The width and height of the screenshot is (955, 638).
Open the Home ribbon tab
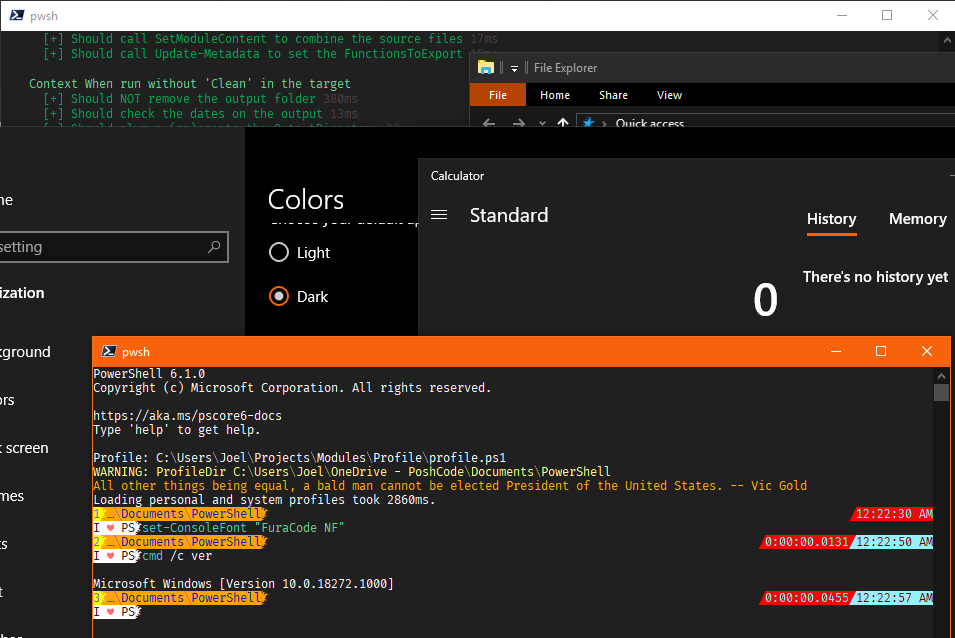point(555,95)
